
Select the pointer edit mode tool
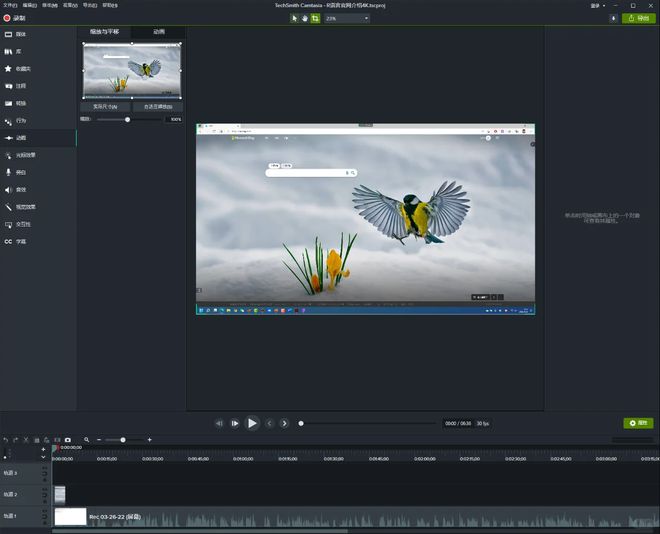295,18
